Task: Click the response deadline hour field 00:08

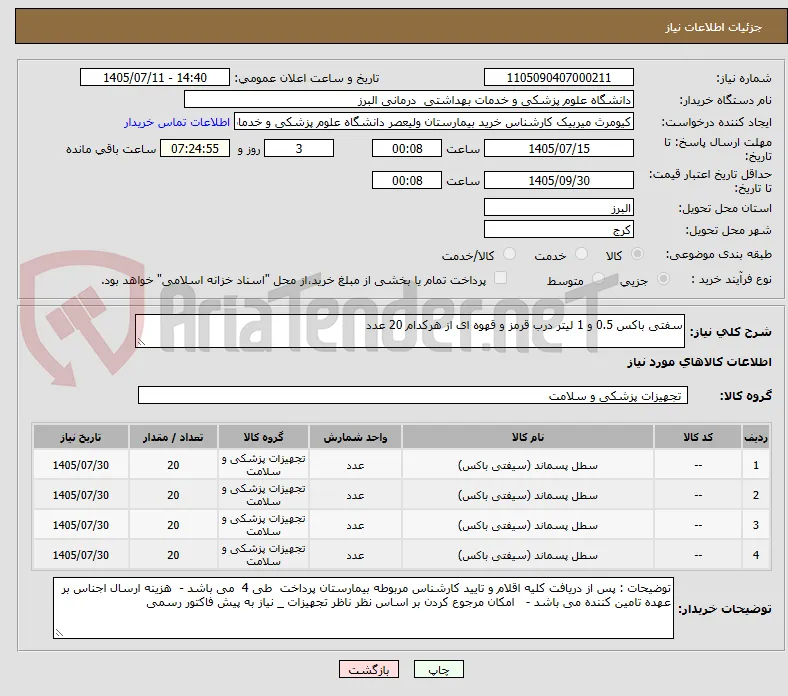Action: point(407,148)
